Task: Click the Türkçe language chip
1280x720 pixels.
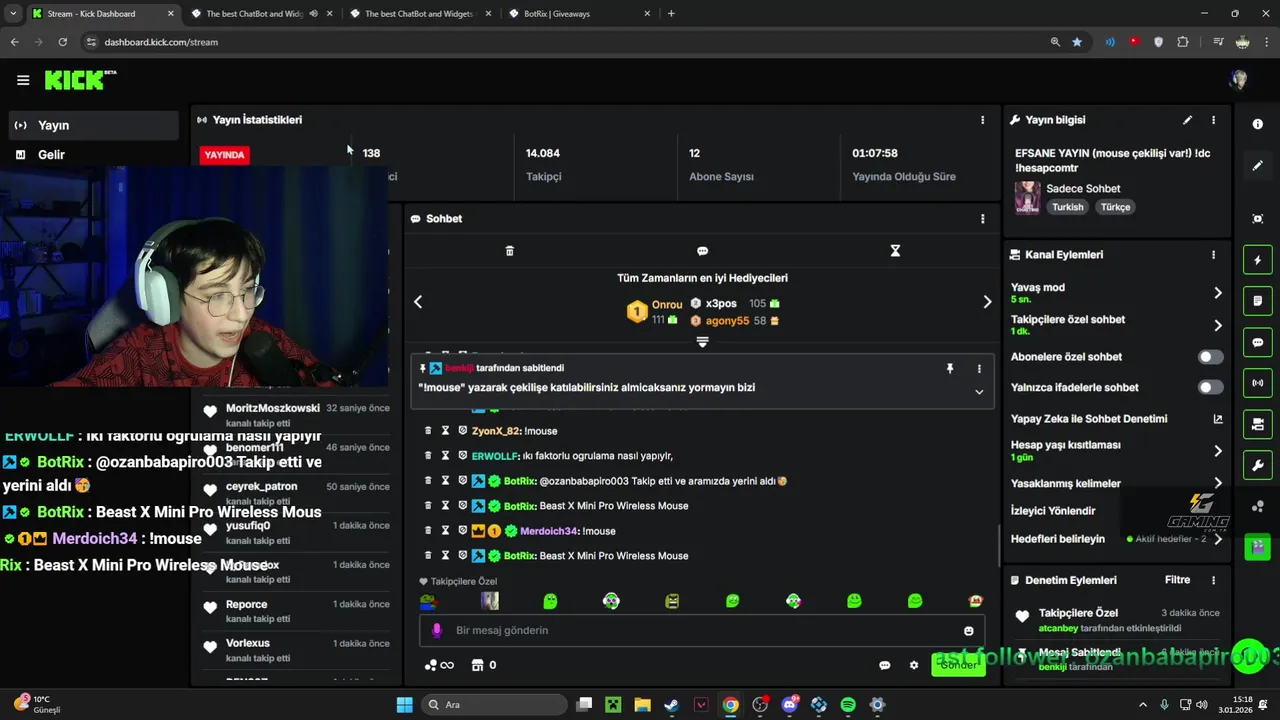Action: coord(1115,207)
